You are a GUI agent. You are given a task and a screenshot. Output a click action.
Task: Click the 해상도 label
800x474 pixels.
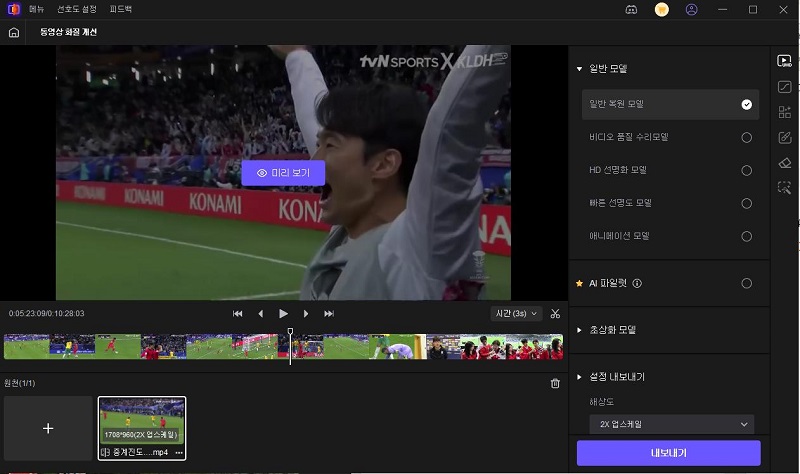click(601, 402)
